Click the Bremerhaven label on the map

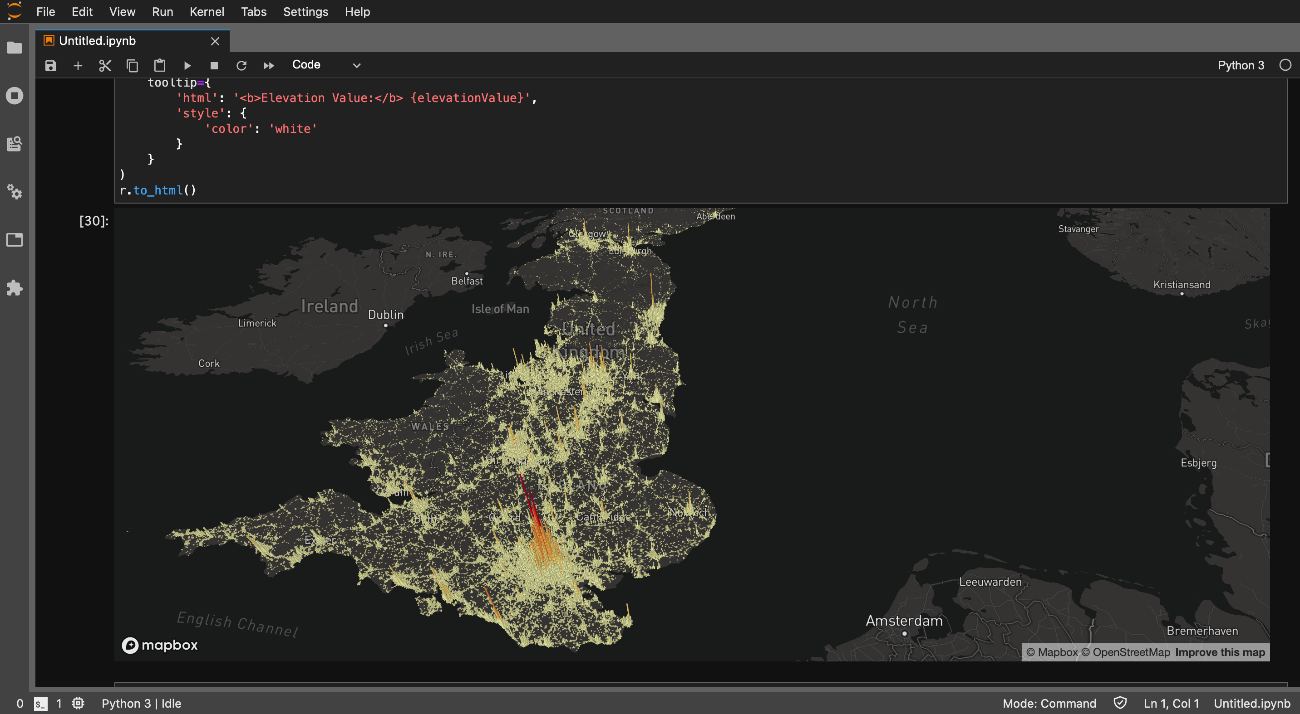tap(1202, 631)
